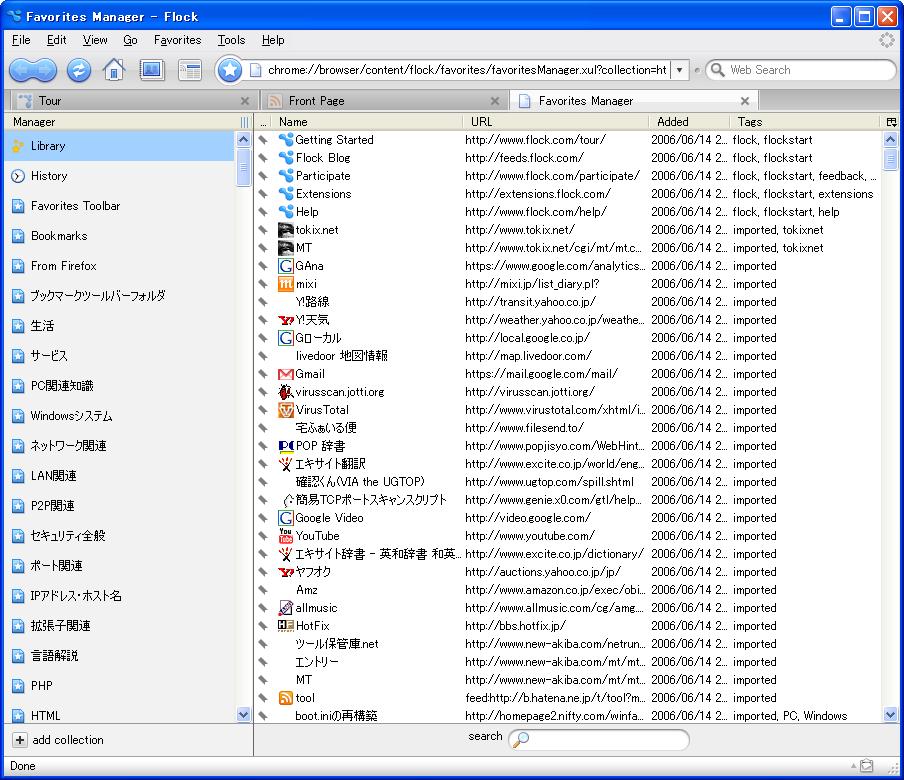Click the mixi row orange icon
The width and height of the screenshot is (904, 780).
(286, 284)
